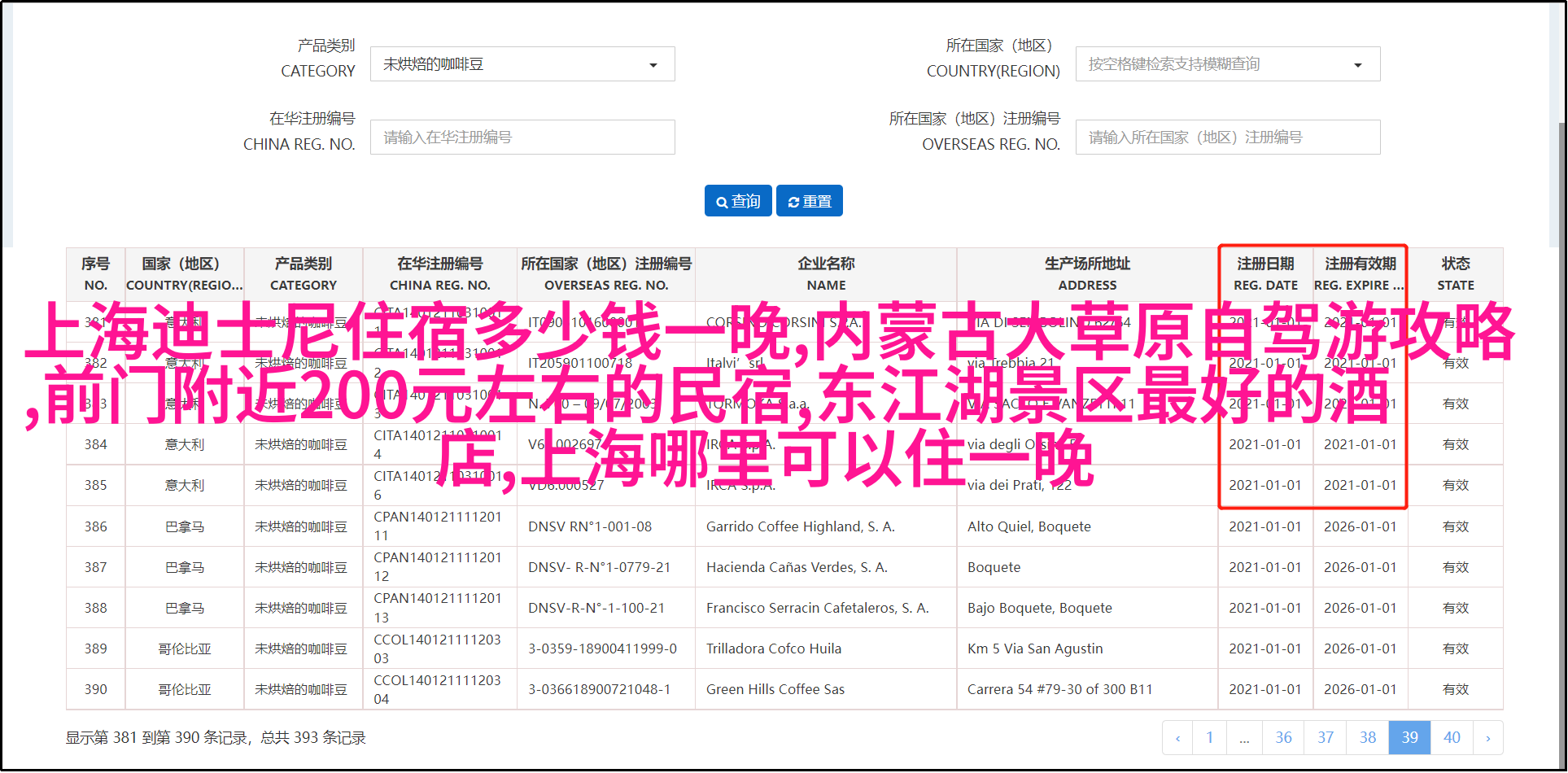The image size is (1568, 773).
Task: Click the records summary text 显示第 381 到第 390
Action: (x=216, y=738)
